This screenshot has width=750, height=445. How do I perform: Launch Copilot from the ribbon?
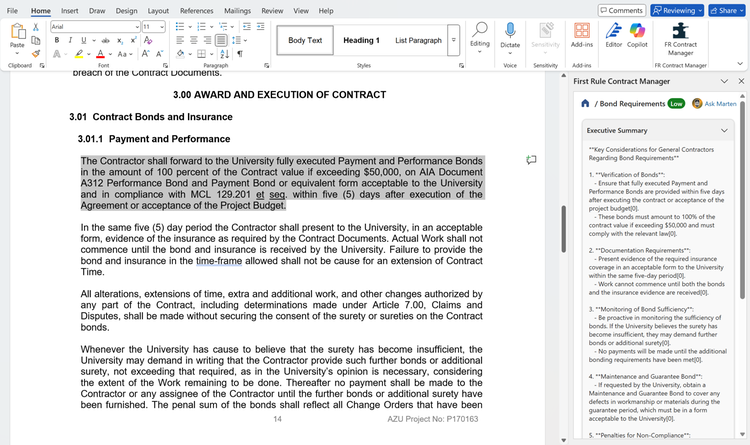(x=637, y=35)
